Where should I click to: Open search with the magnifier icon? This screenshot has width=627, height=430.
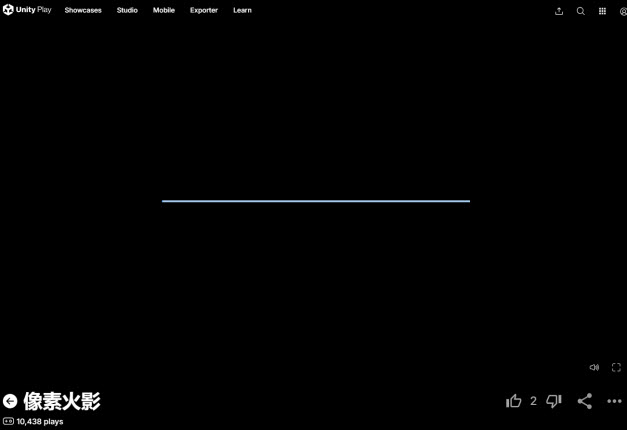(581, 11)
